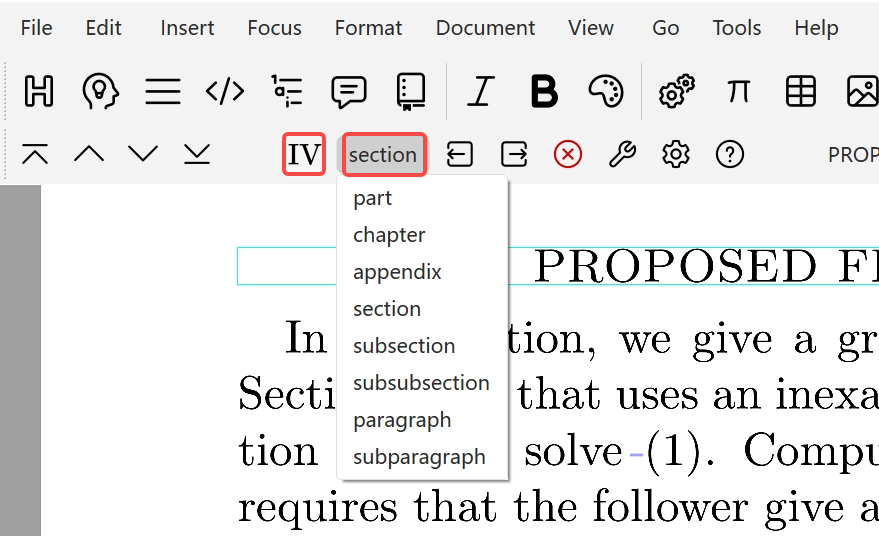
Task: Click the word 'solve' in the paragraph
Action: click(x=573, y=451)
